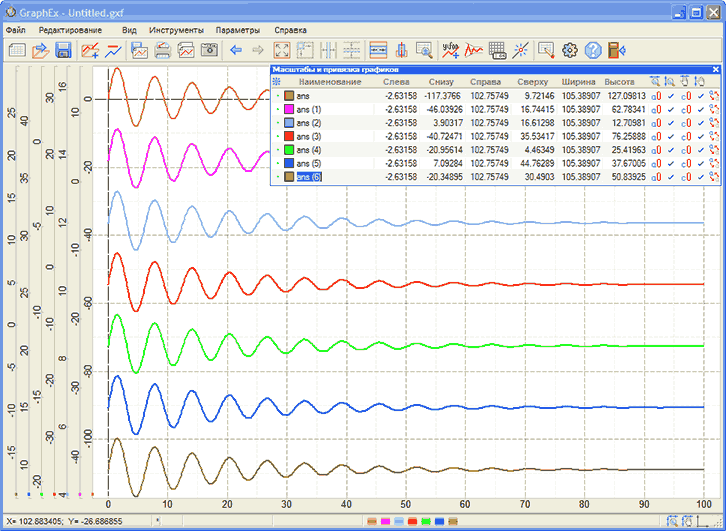Click the Ширина column header

pos(578,81)
